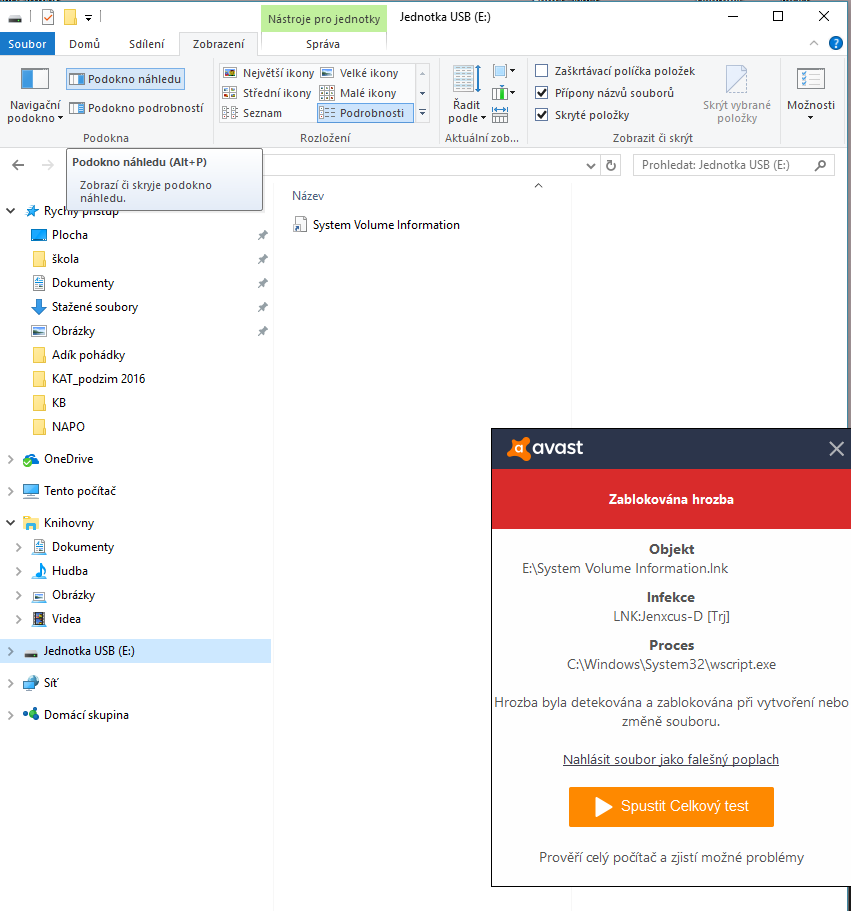This screenshot has width=851, height=911.
Task: Click the Nástroje pro jednotky tab header
Action: [324, 19]
